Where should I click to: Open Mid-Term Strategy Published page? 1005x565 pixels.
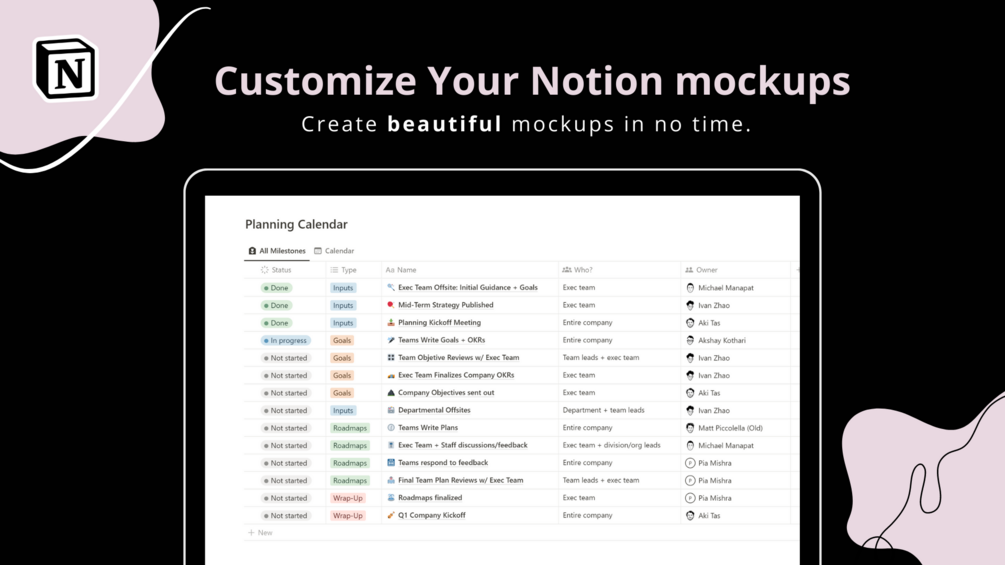coord(445,305)
